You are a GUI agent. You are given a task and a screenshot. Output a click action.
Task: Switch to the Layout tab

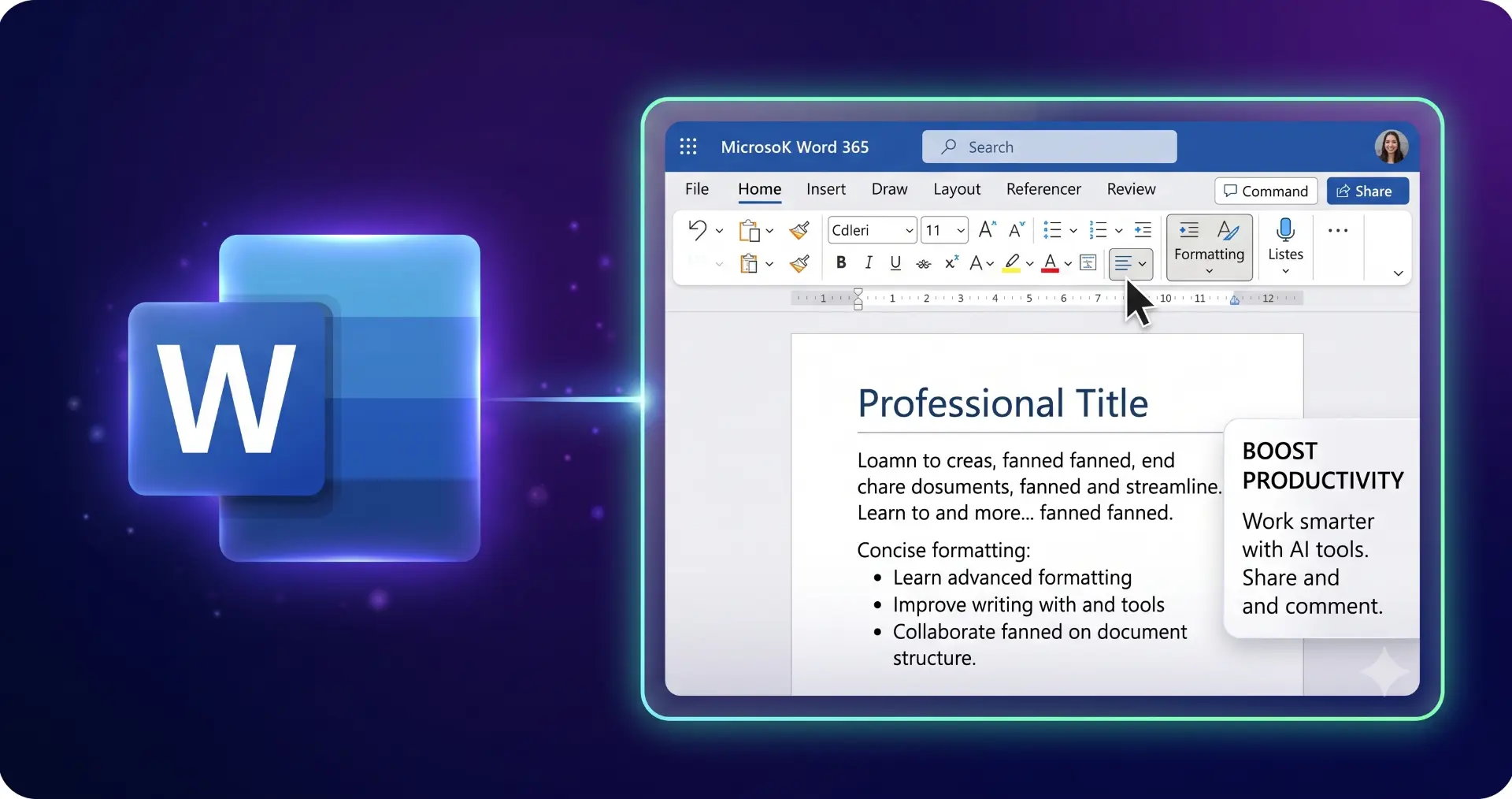pos(957,190)
